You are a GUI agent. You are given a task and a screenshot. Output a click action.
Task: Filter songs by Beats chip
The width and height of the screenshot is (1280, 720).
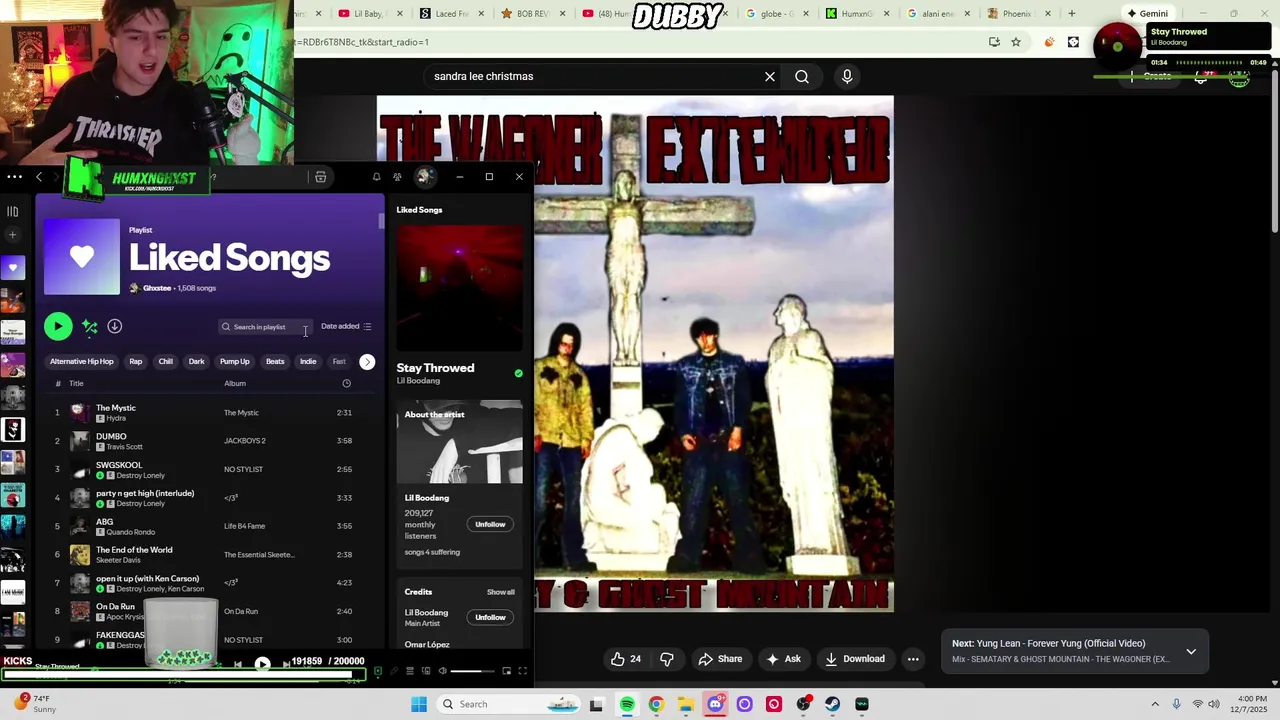point(275,361)
